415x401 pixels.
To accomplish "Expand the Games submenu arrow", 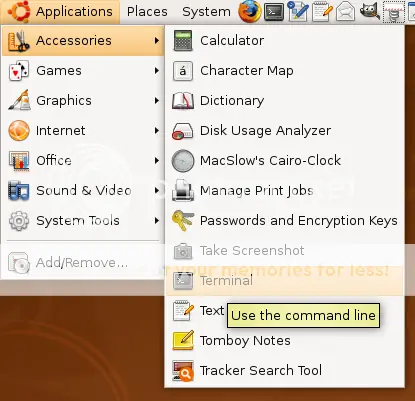I will [157, 71].
